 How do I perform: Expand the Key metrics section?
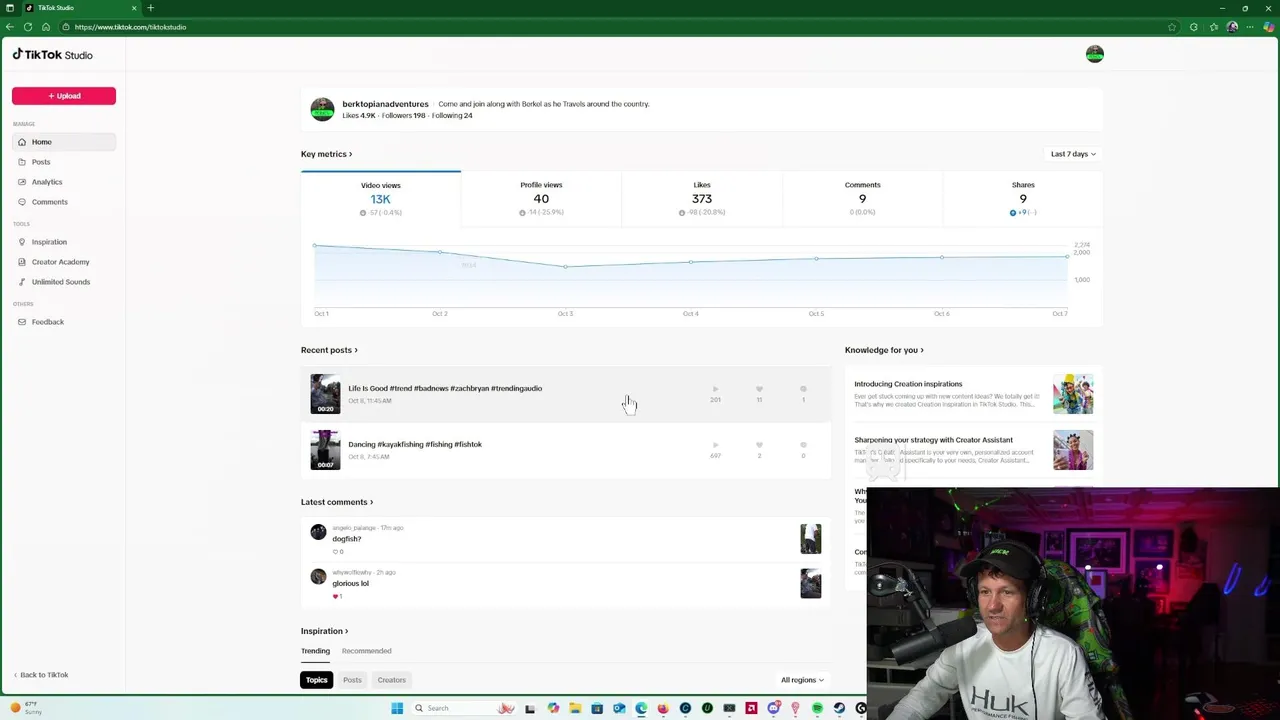tap(327, 154)
